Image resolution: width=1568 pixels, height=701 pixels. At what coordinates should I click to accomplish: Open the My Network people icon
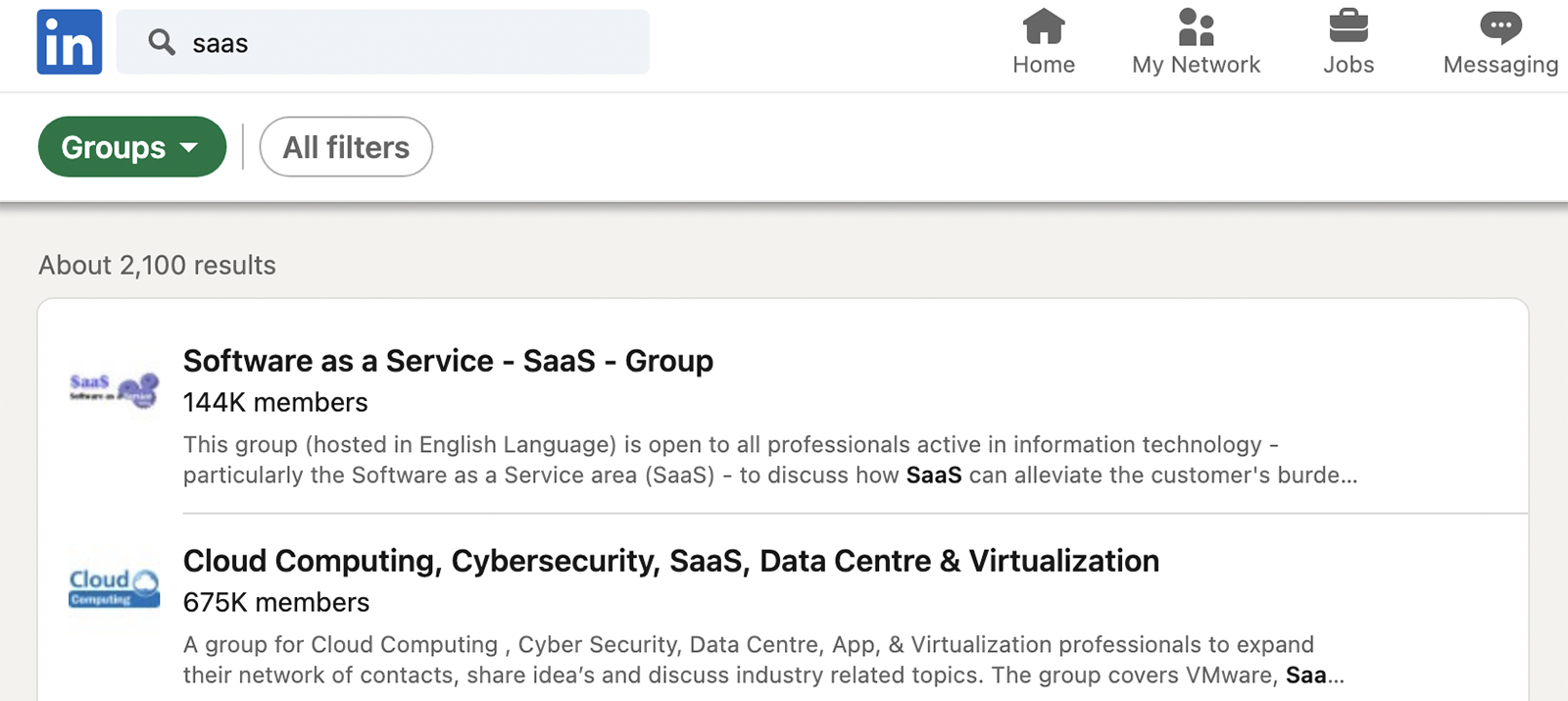[x=1196, y=26]
